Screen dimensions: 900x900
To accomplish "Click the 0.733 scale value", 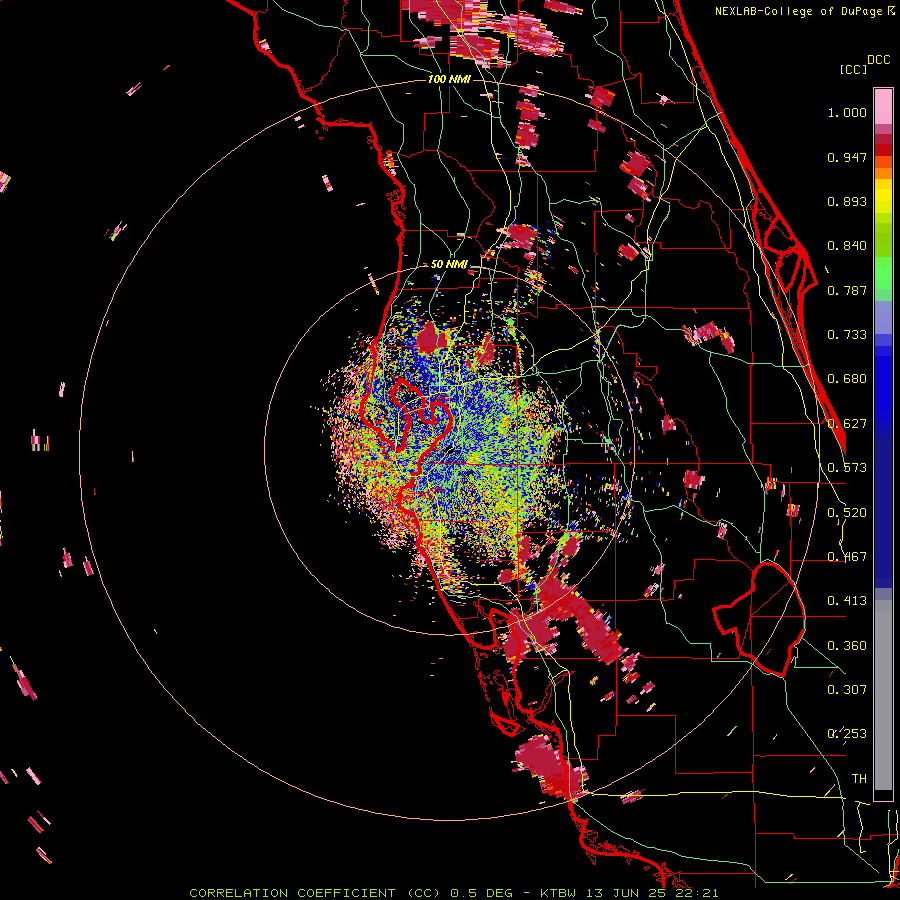I will click(x=847, y=335).
